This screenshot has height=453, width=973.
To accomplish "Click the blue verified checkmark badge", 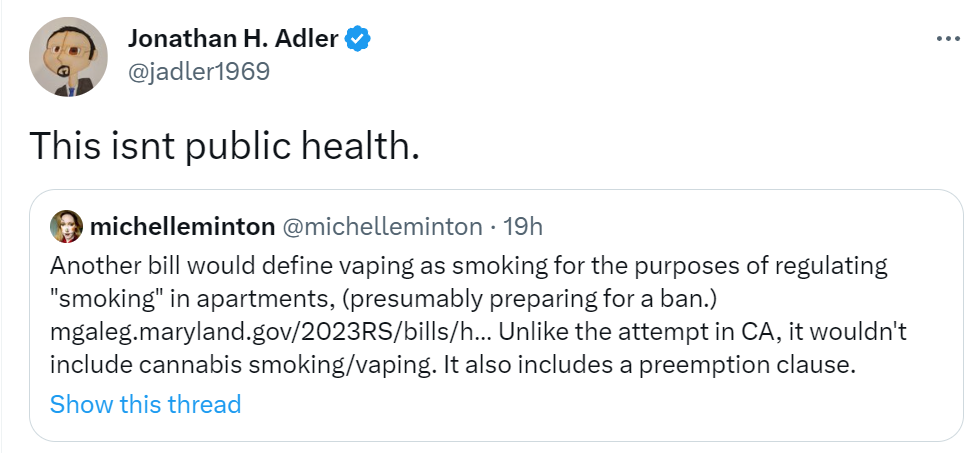I will pos(357,39).
